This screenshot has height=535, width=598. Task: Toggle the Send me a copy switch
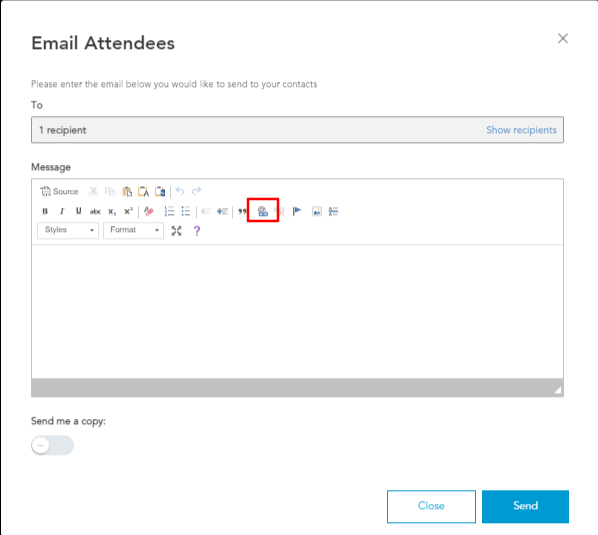tap(52, 445)
